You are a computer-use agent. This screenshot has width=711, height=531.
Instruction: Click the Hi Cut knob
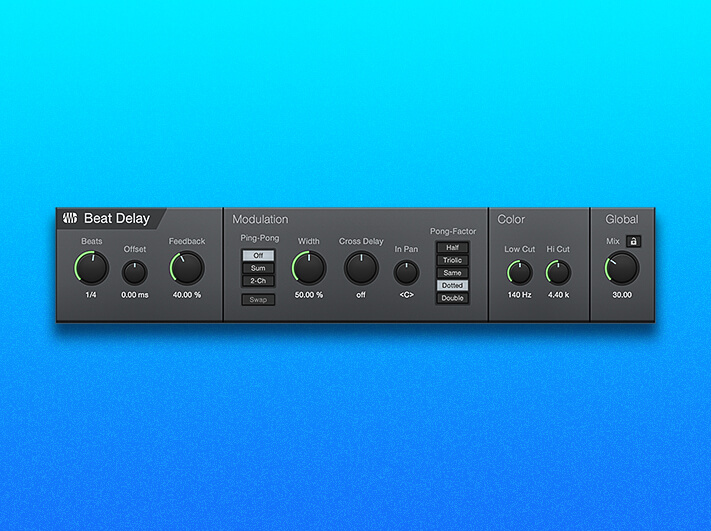click(557, 272)
